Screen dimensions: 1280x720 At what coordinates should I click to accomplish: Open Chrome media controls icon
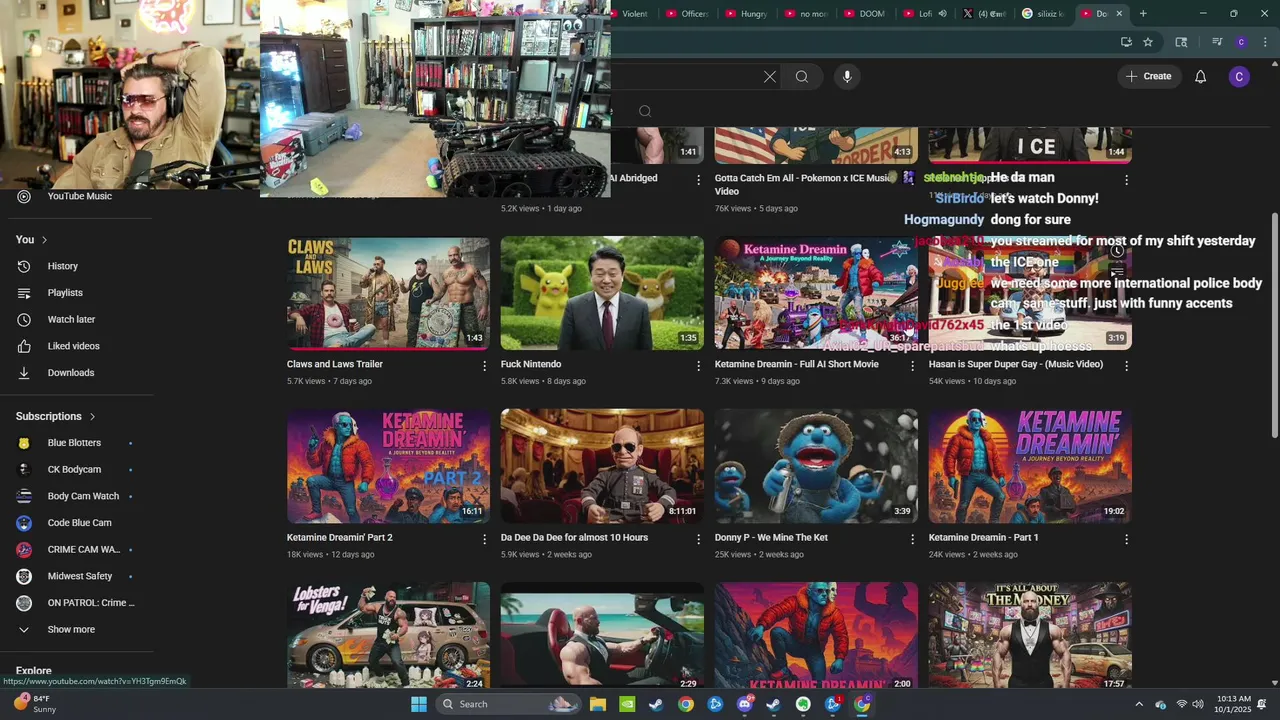(x=1217, y=42)
